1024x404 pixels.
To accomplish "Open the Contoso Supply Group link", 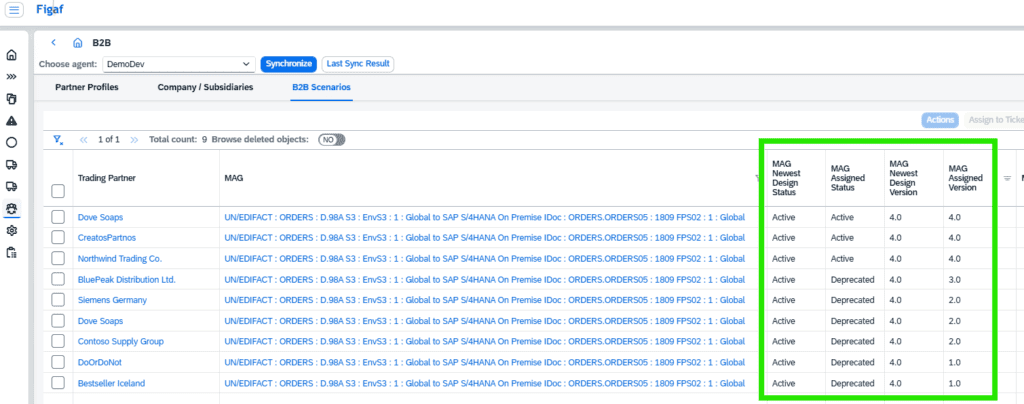I will point(121,341).
